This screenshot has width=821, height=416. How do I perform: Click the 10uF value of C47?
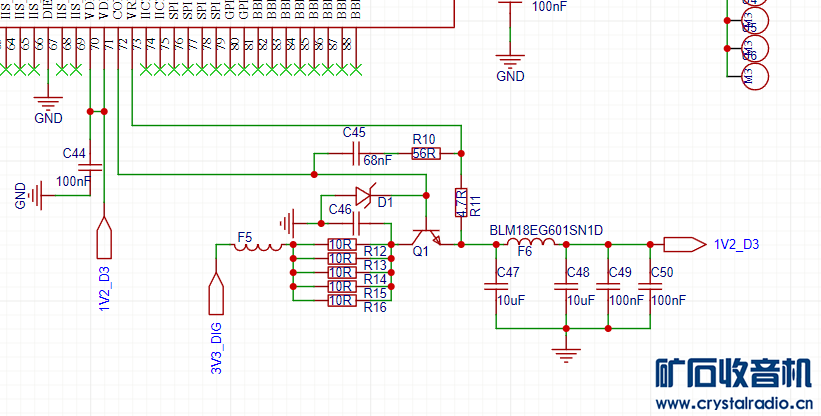tap(511, 300)
